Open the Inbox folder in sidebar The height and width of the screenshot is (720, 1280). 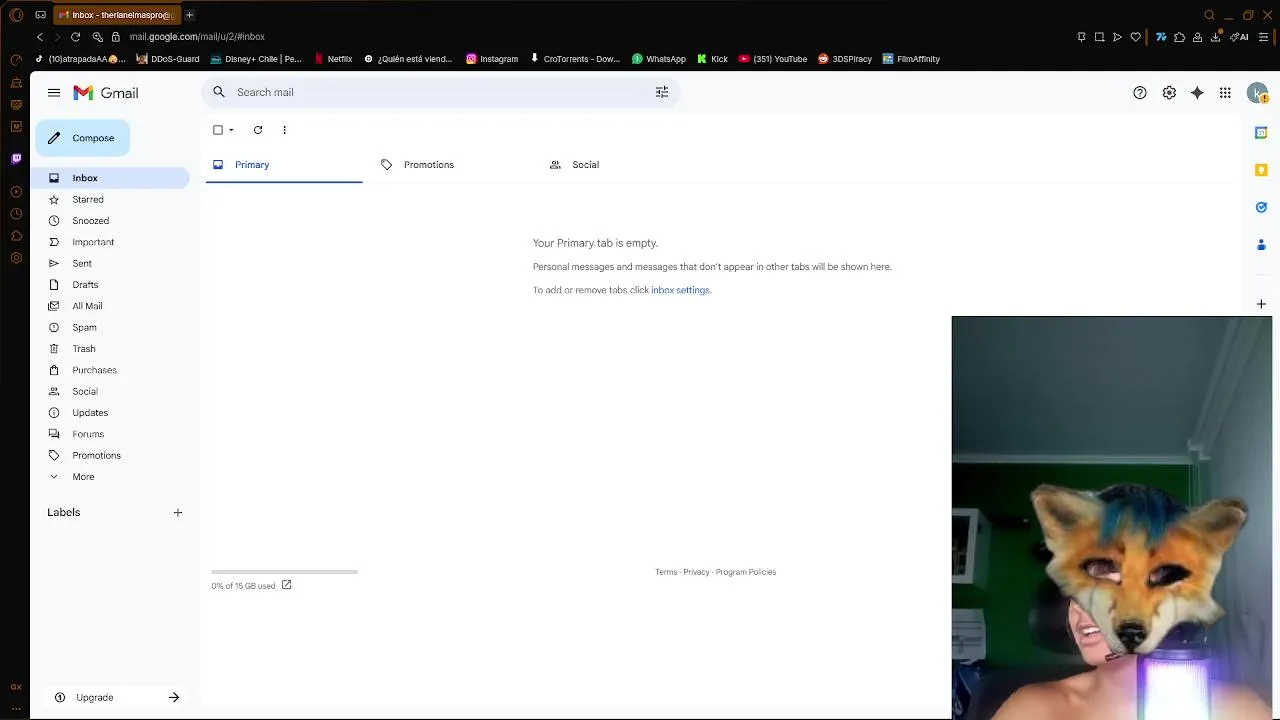point(110,178)
